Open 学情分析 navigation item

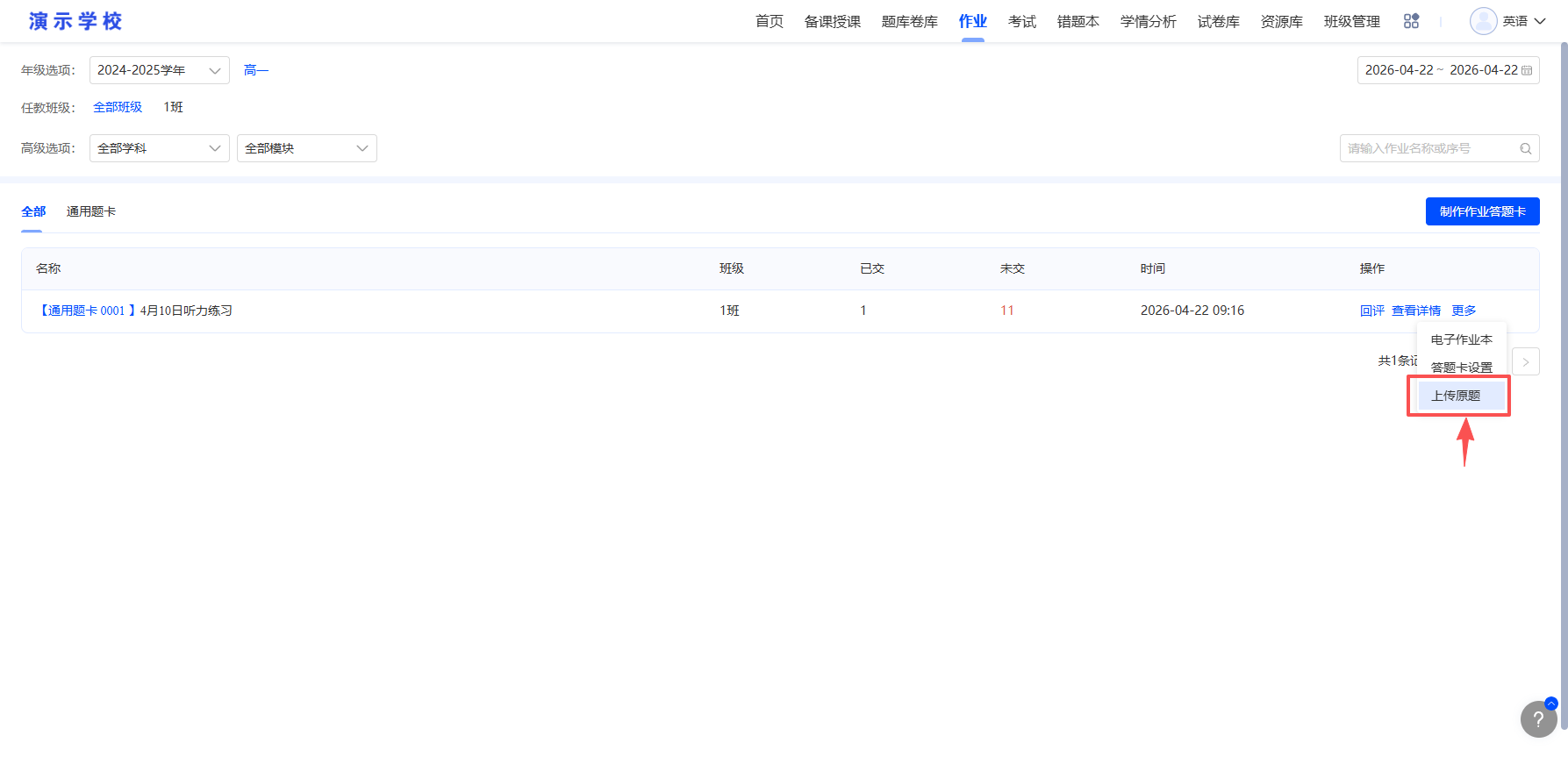[1149, 21]
